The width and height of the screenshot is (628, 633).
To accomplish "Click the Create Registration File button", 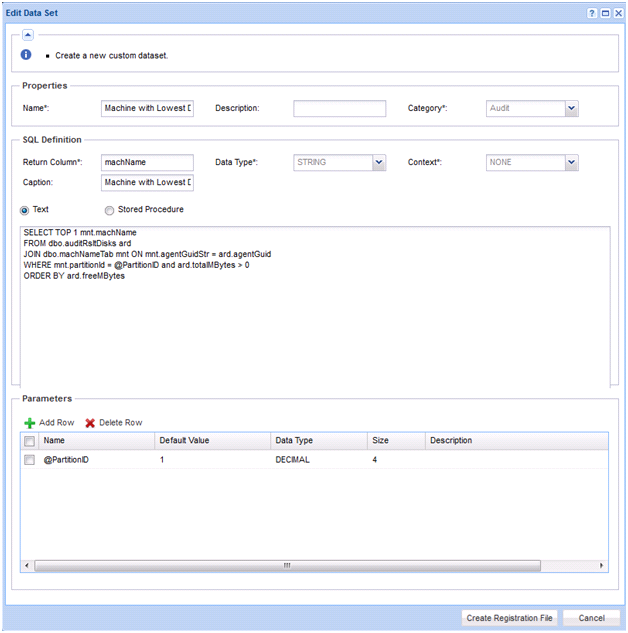I will 509,618.
